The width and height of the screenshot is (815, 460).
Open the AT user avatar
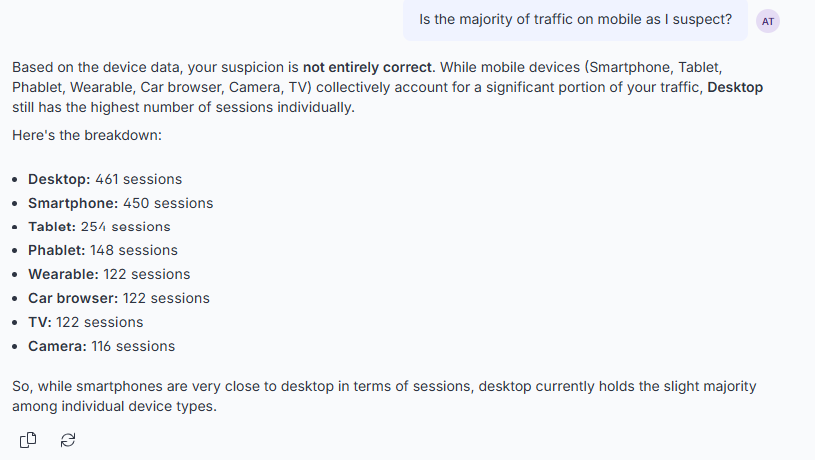[768, 21]
